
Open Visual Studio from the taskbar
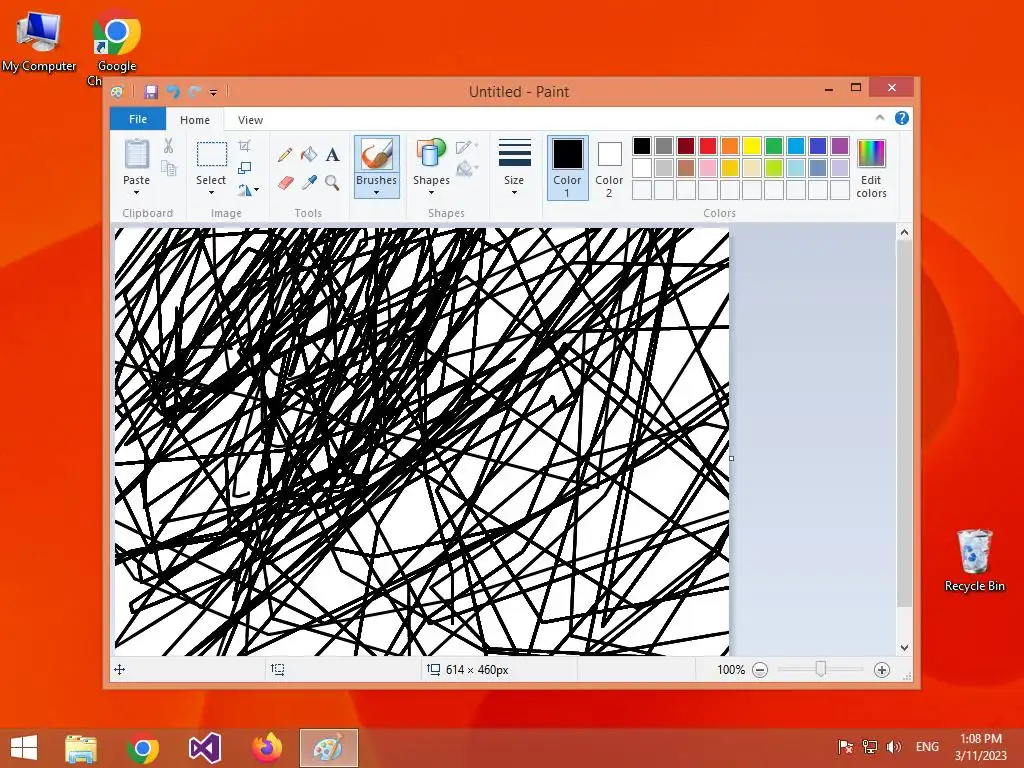(204, 748)
